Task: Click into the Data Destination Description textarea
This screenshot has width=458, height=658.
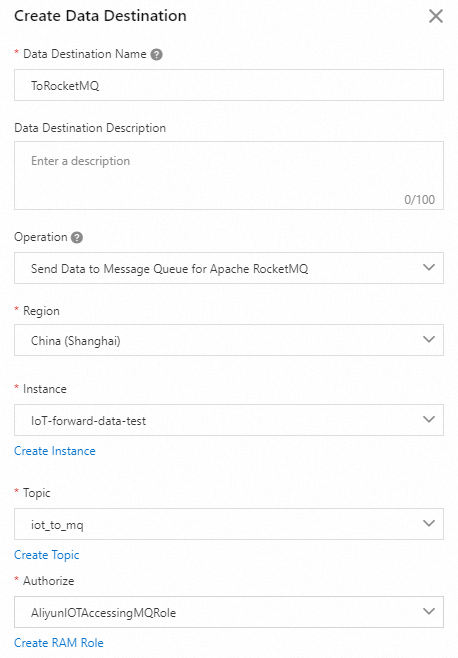Action: click(229, 175)
